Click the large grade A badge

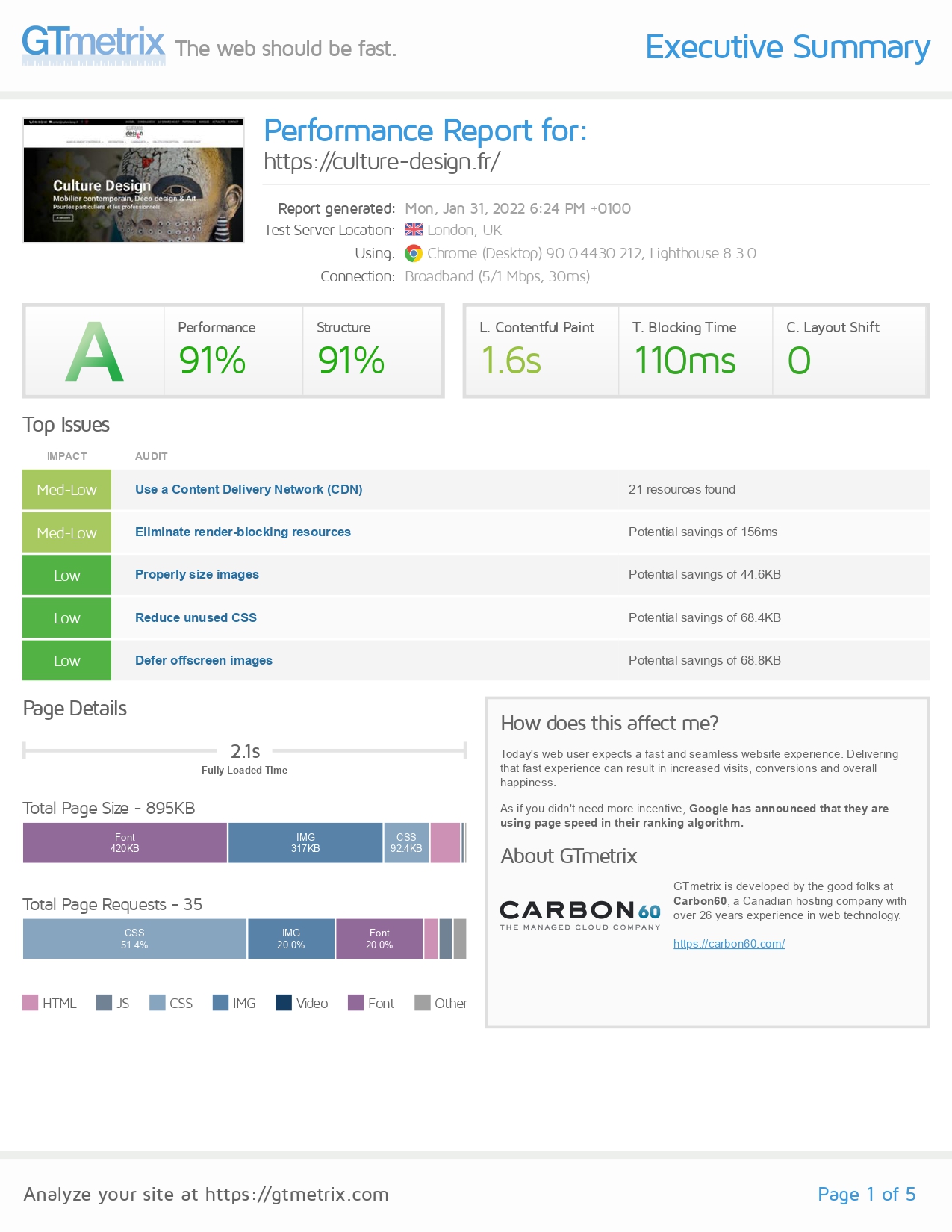click(95, 351)
